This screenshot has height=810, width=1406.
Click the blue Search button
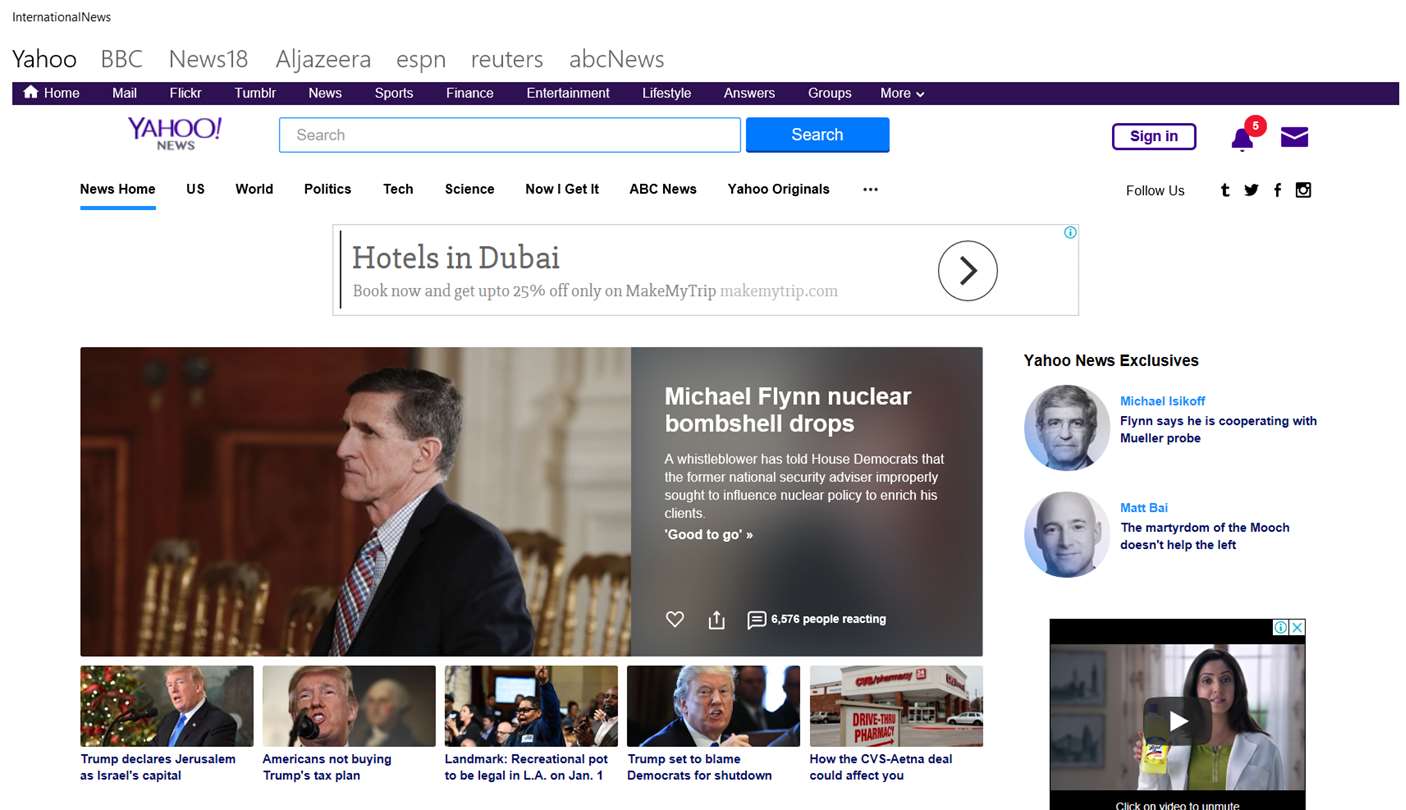pos(817,135)
